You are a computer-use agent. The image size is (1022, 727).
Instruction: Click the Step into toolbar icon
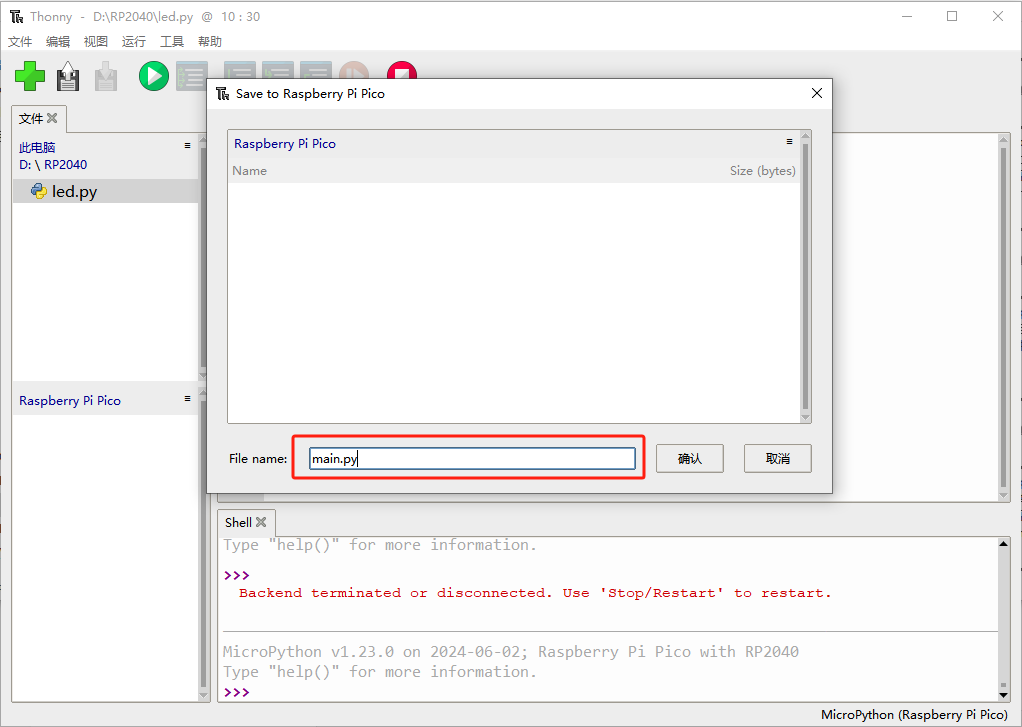pyautogui.click(x=278, y=70)
